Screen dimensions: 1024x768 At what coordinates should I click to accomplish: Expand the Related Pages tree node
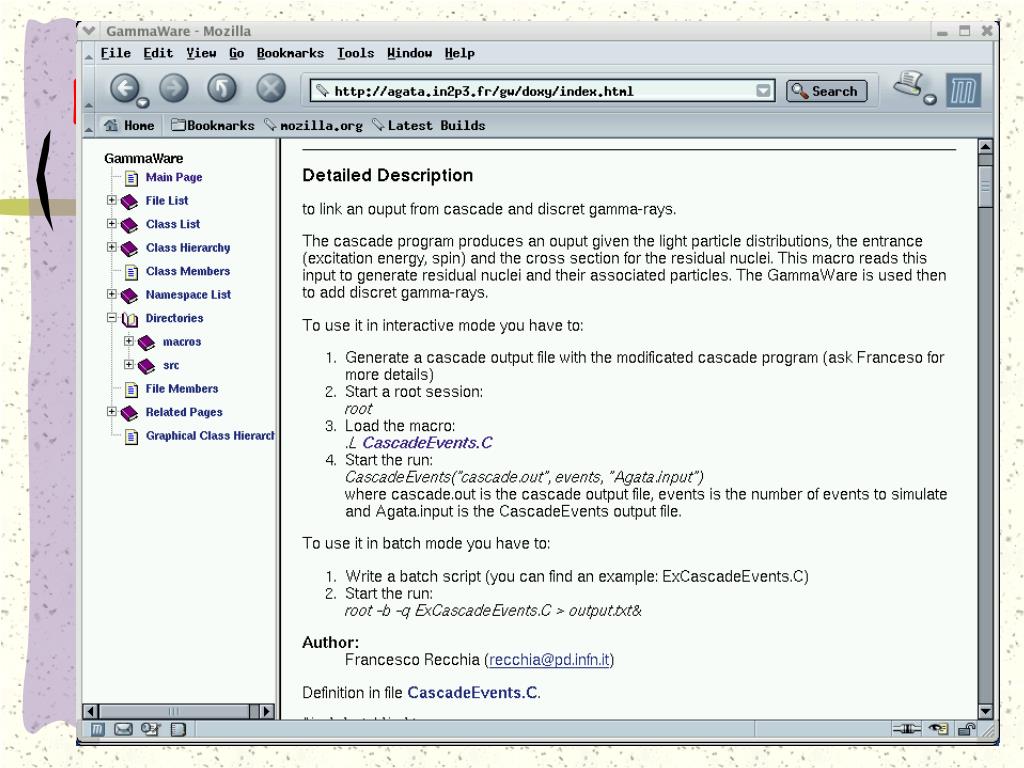112,411
